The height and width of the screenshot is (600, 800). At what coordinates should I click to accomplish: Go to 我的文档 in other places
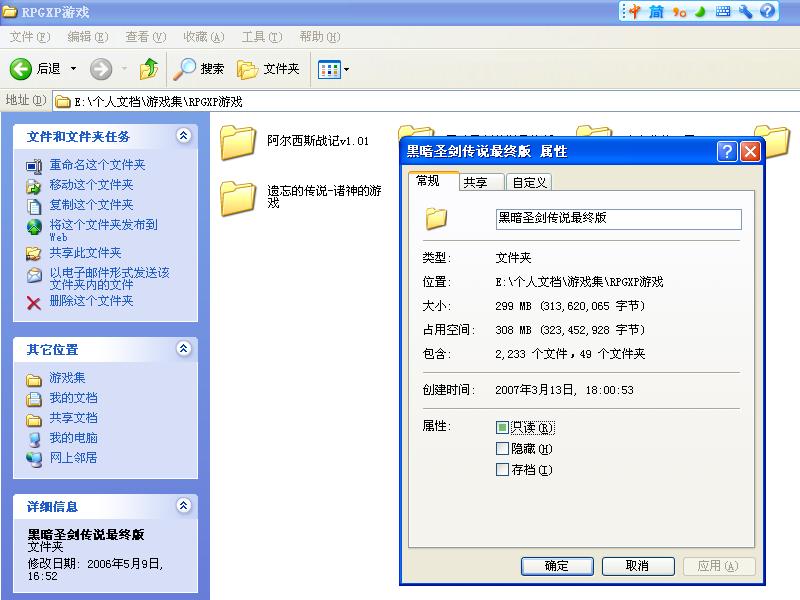[x=73, y=397]
